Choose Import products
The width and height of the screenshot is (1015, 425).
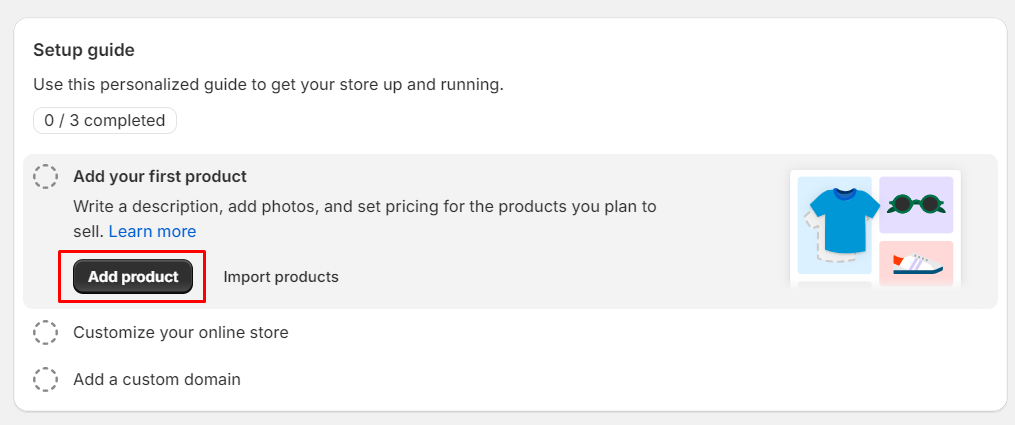coord(281,277)
